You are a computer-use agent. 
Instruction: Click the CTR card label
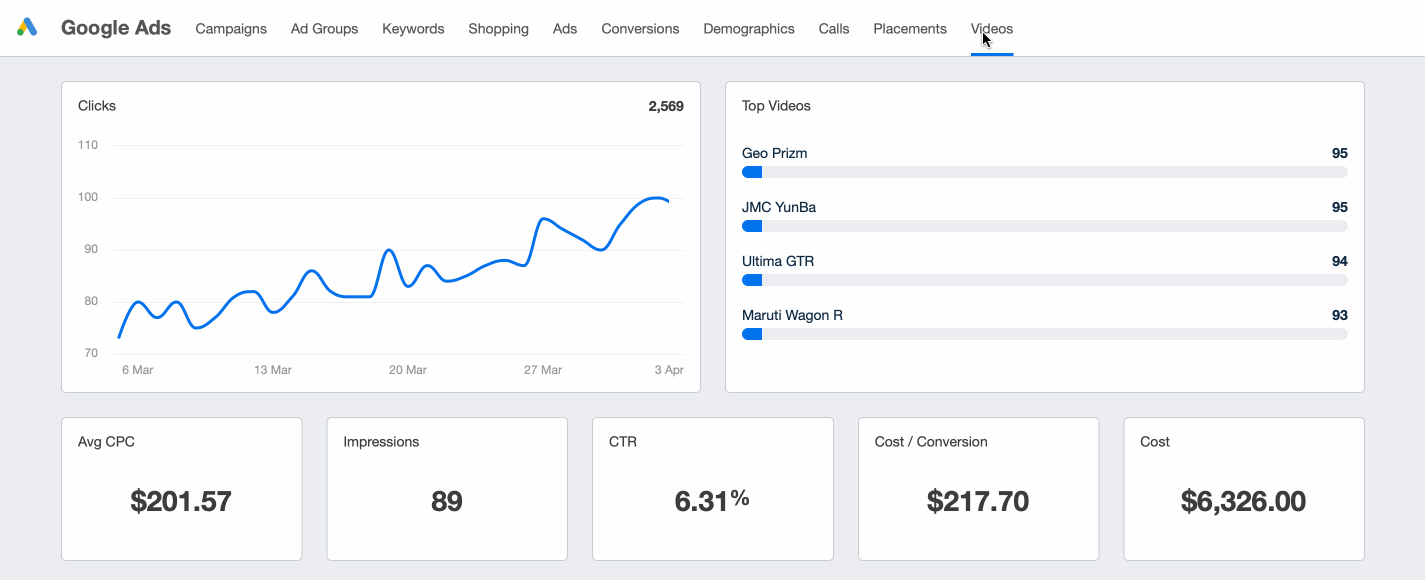click(623, 442)
